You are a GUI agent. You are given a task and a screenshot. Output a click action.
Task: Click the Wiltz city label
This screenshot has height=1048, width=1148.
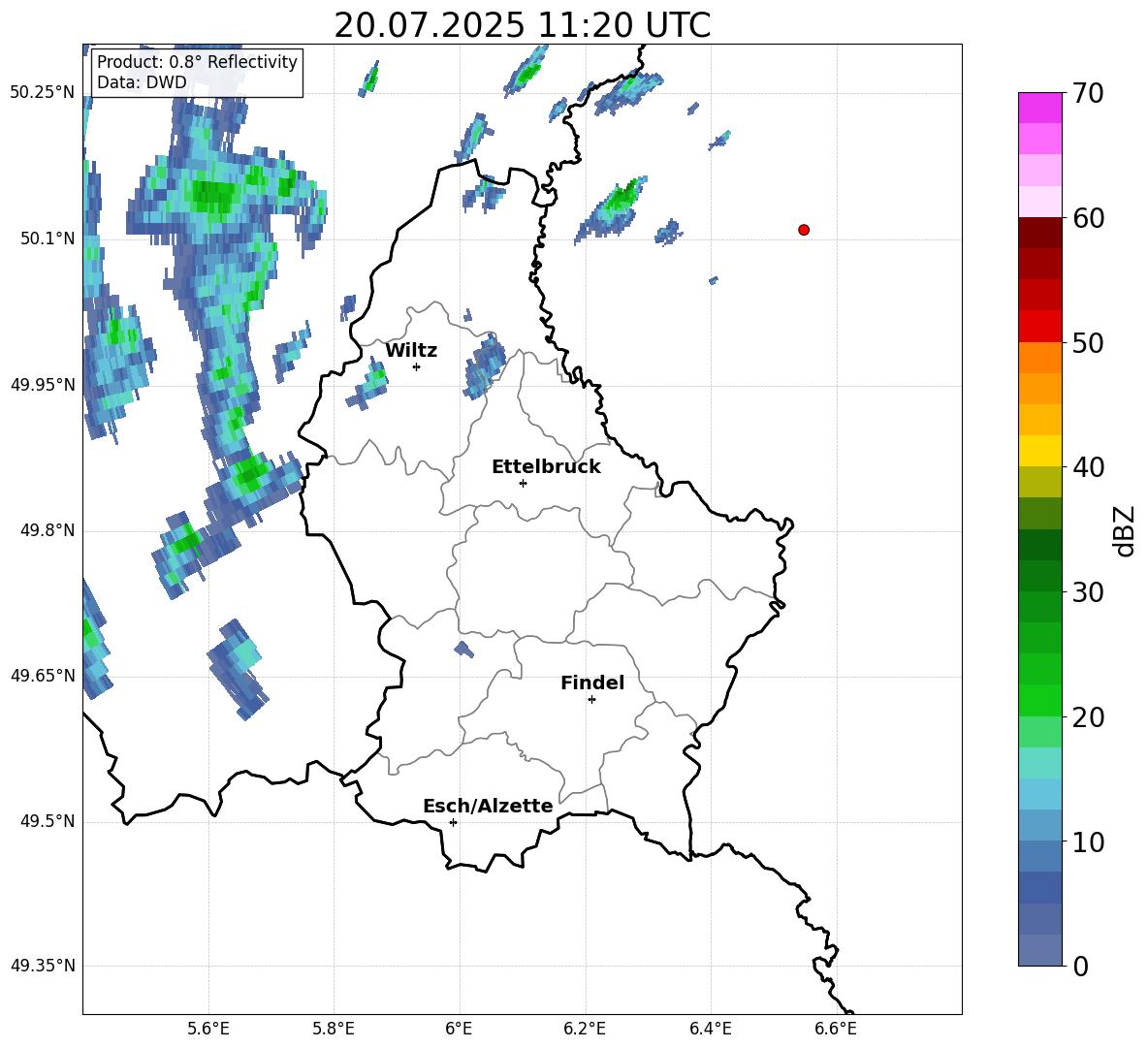[411, 351]
